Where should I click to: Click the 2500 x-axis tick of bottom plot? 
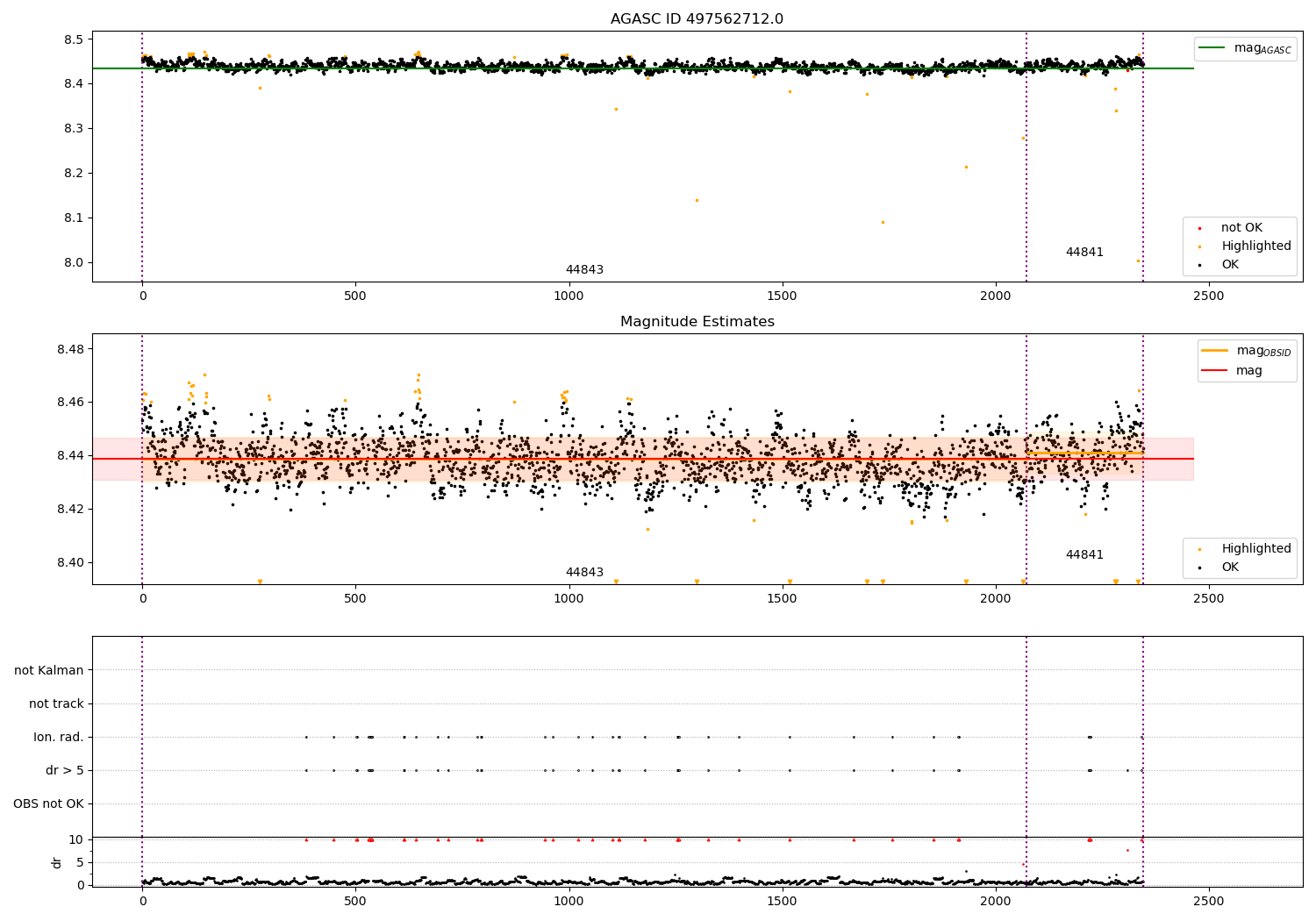pos(1208,901)
